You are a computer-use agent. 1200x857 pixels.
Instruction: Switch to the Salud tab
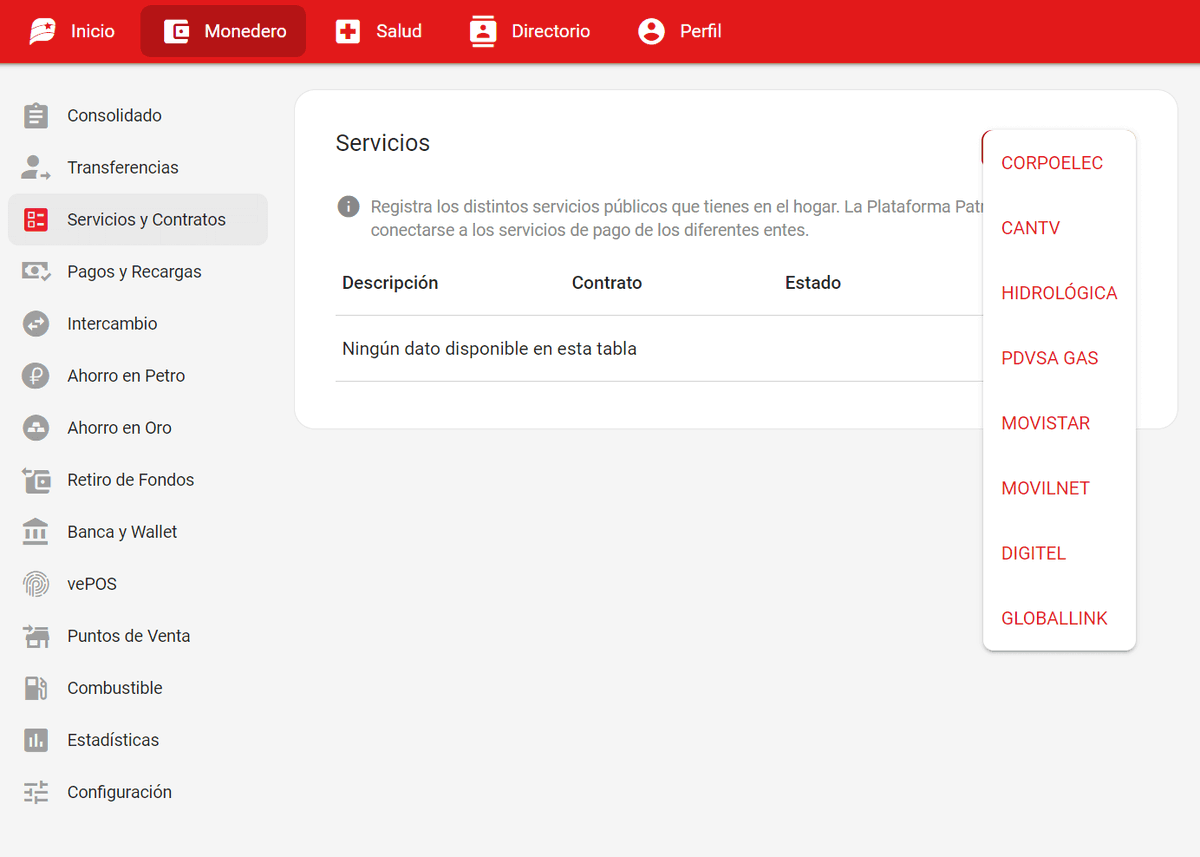click(378, 31)
